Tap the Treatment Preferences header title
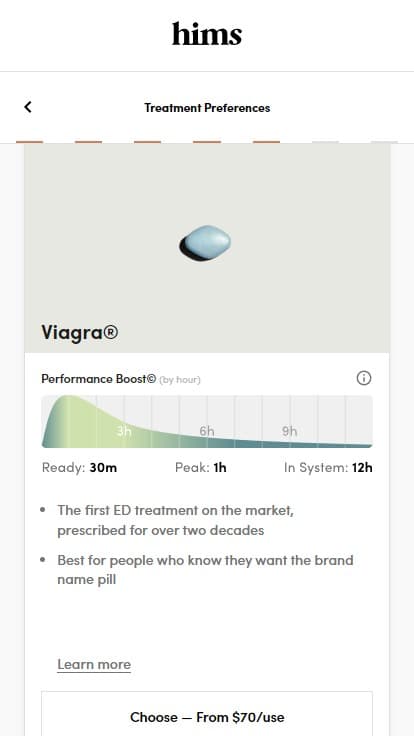The image size is (414, 736). pyautogui.click(x=207, y=107)
